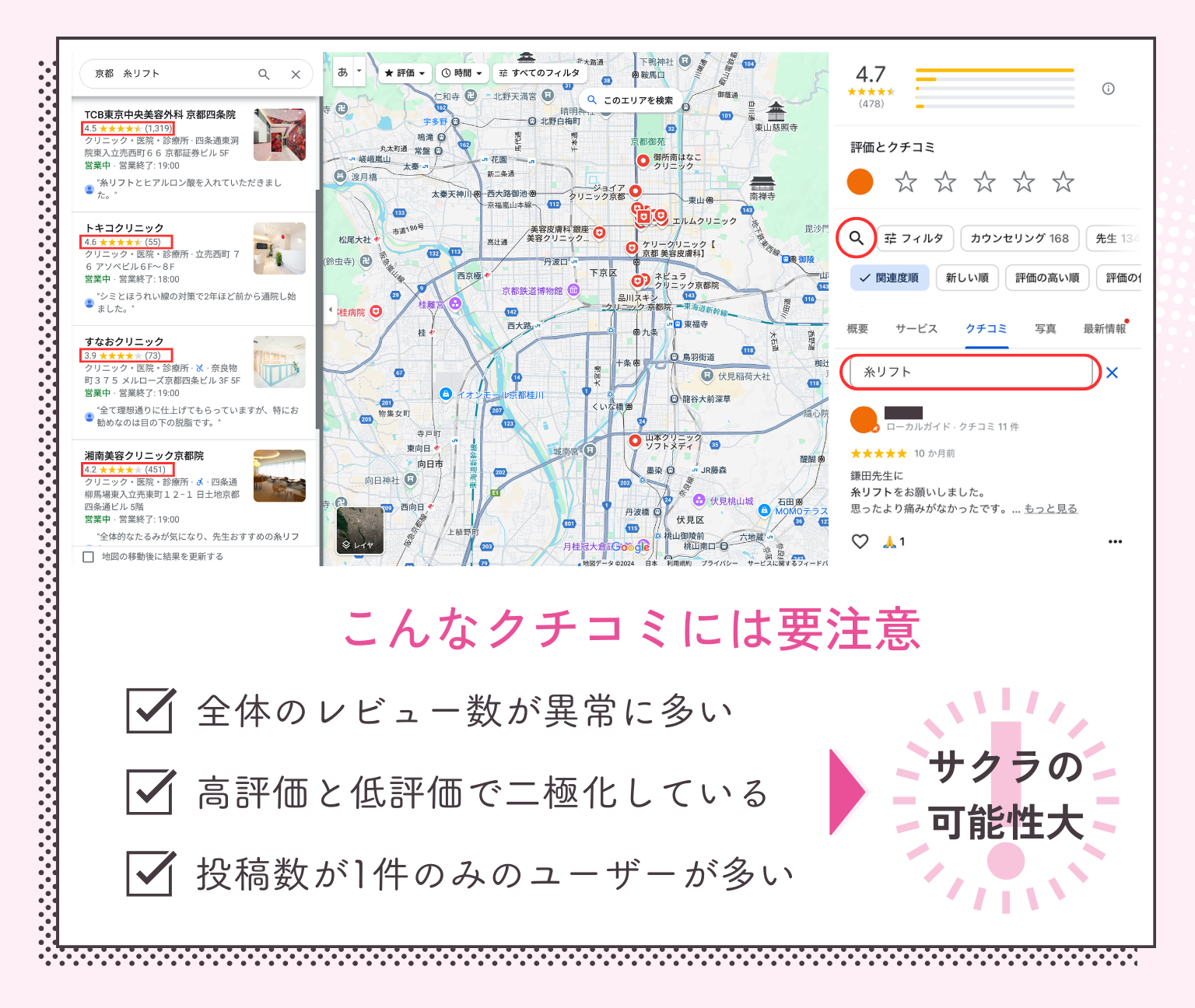Viewport: 1195px width, 1008px height.
Task: Rate with the fourth empty star
Action: pos(1024,182)
